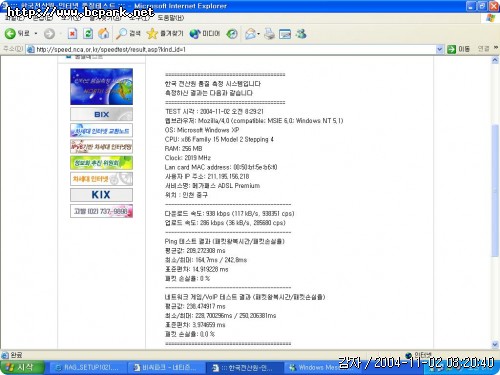
Task: Click the '위치 : 인천 중구' line
Action: [186, 195]
